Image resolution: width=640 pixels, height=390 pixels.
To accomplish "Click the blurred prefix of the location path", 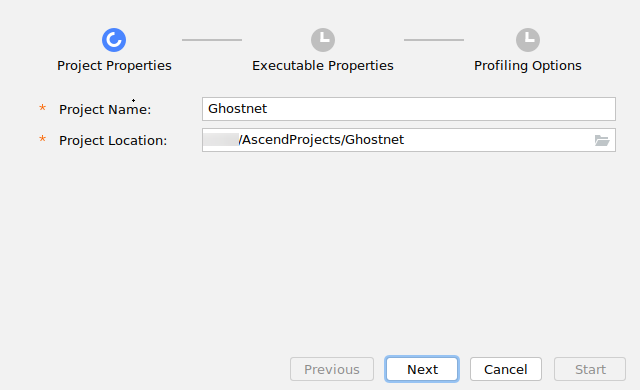I will click(x=221, y=140).
